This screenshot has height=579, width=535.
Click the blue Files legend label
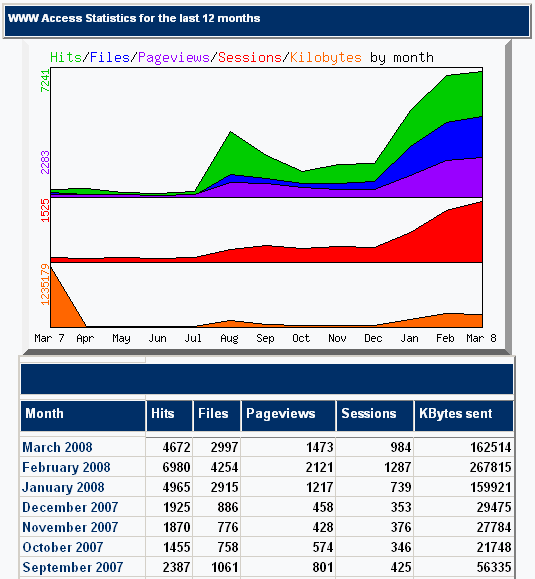[110, 58]
